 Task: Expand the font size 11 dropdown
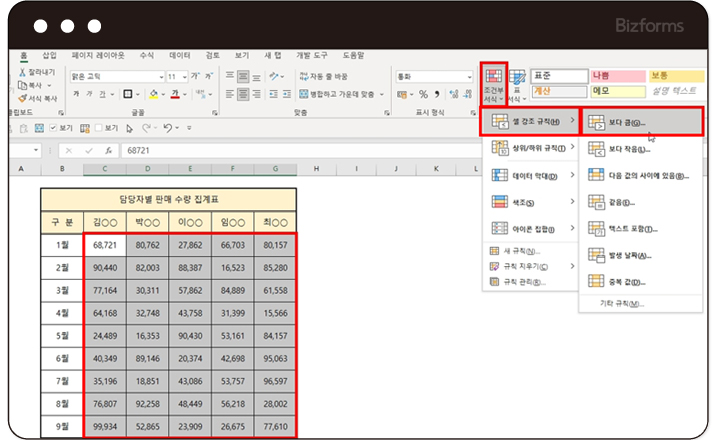[x=185, y=76]
